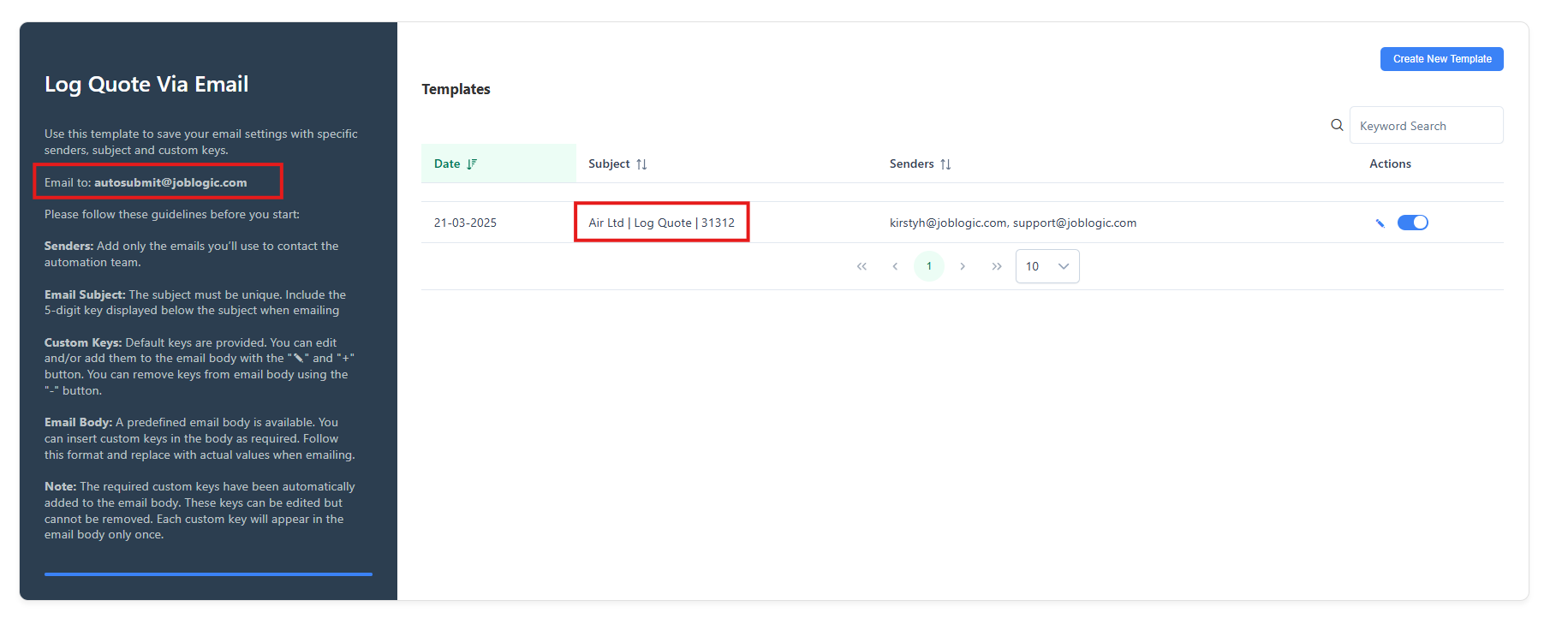
Task: Click the blue progress bar under guidelines
Action: tap(208, 574)
